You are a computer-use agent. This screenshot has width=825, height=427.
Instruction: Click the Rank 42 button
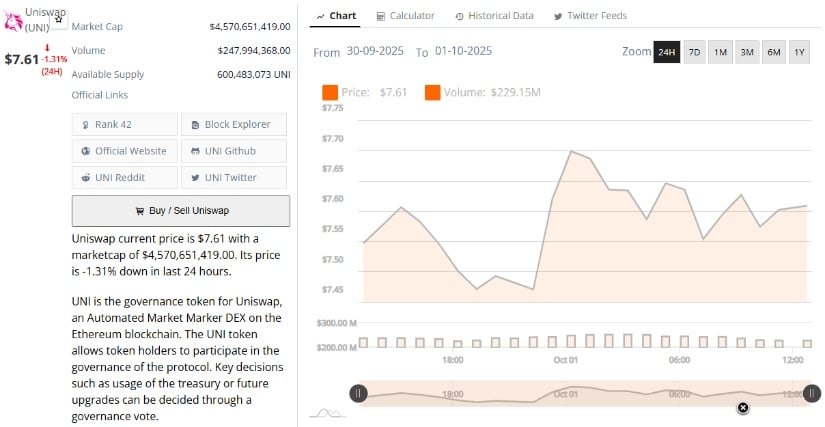click(x=124, y=124)
